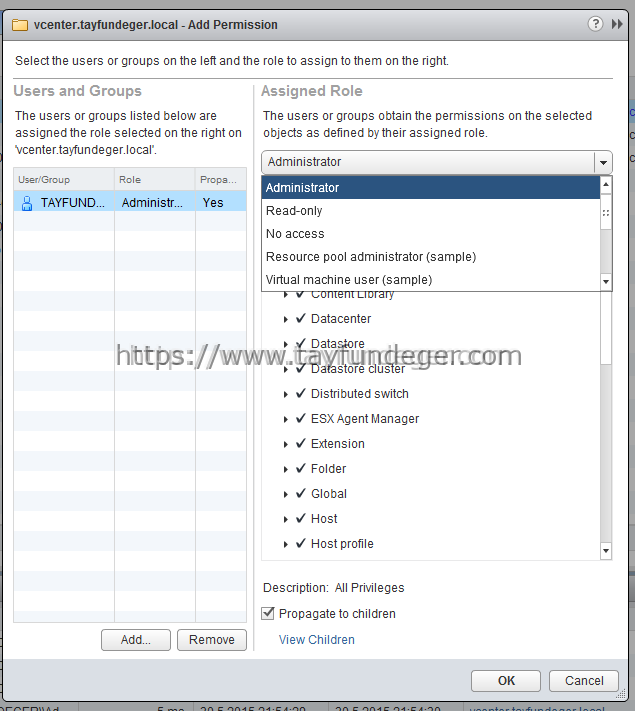Expand the Host profile privilege node

point(285,544)
